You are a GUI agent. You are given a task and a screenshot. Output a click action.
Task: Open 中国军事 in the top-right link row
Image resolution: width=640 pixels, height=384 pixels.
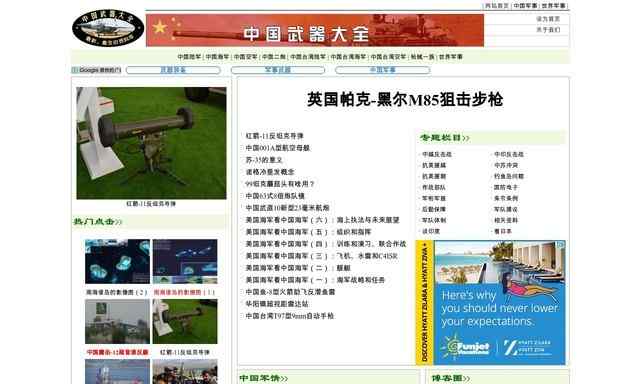click(x=525, y=6)
